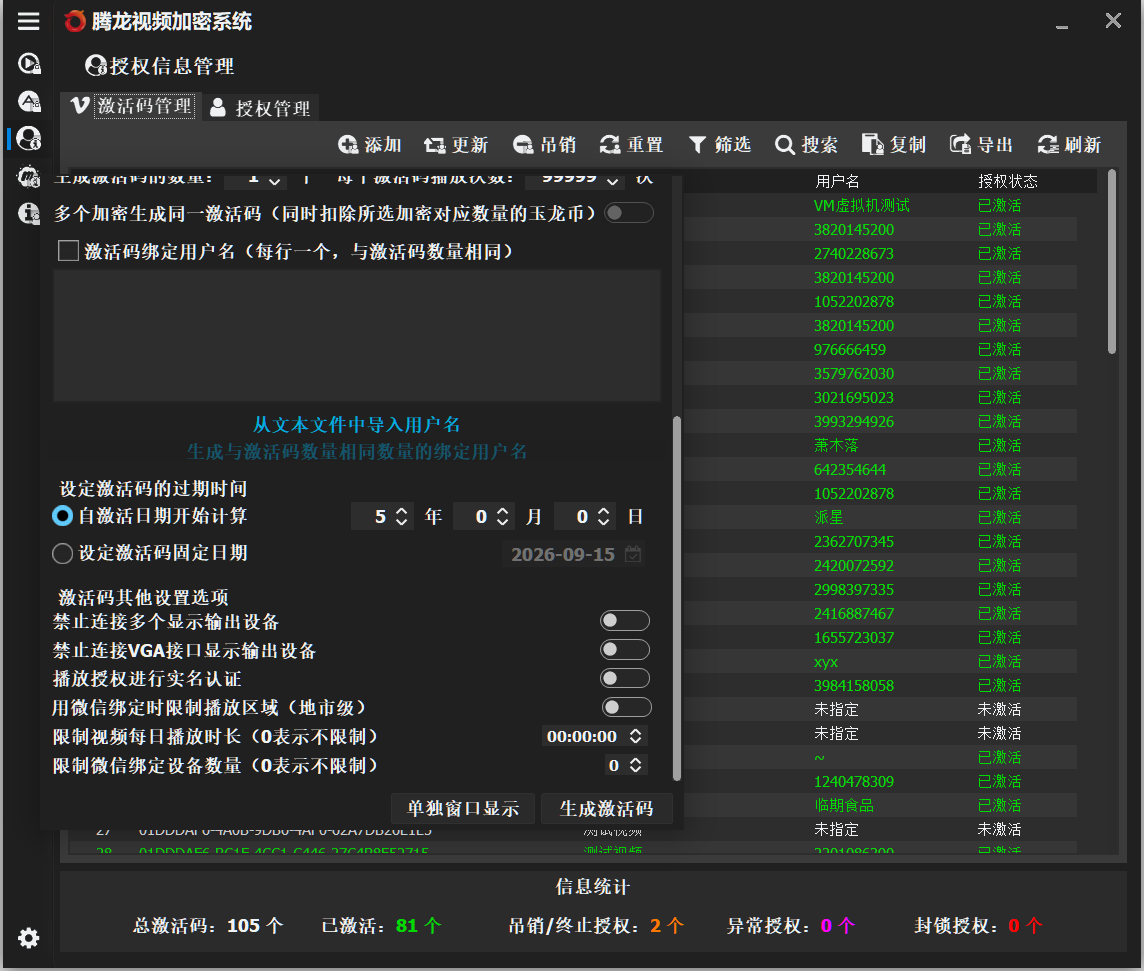Click the 用户名 column header
Screen dimensions: 1144x971
(837, 181)
